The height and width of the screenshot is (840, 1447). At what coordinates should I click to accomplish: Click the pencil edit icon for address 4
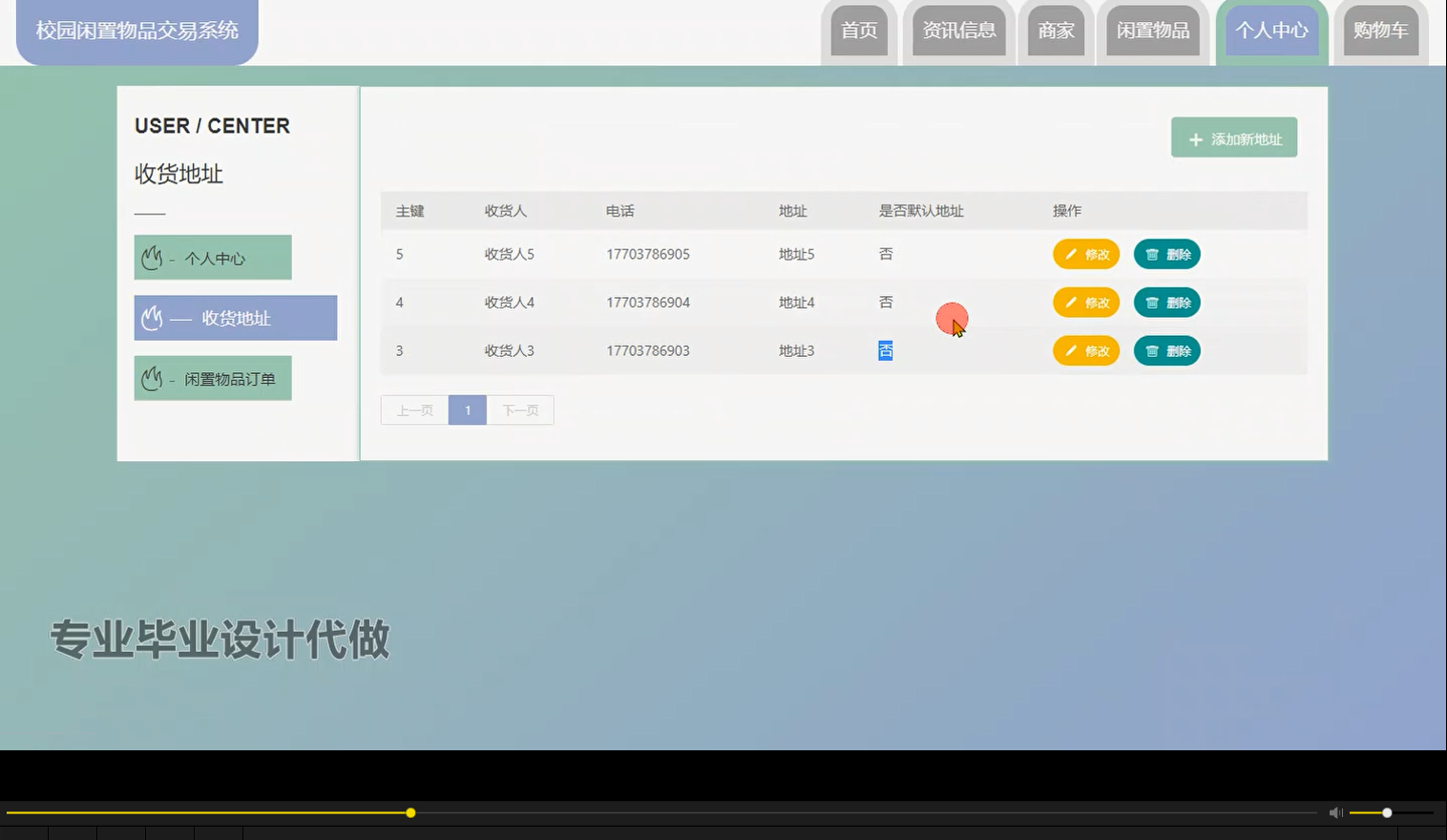[x=1070, y=302]
